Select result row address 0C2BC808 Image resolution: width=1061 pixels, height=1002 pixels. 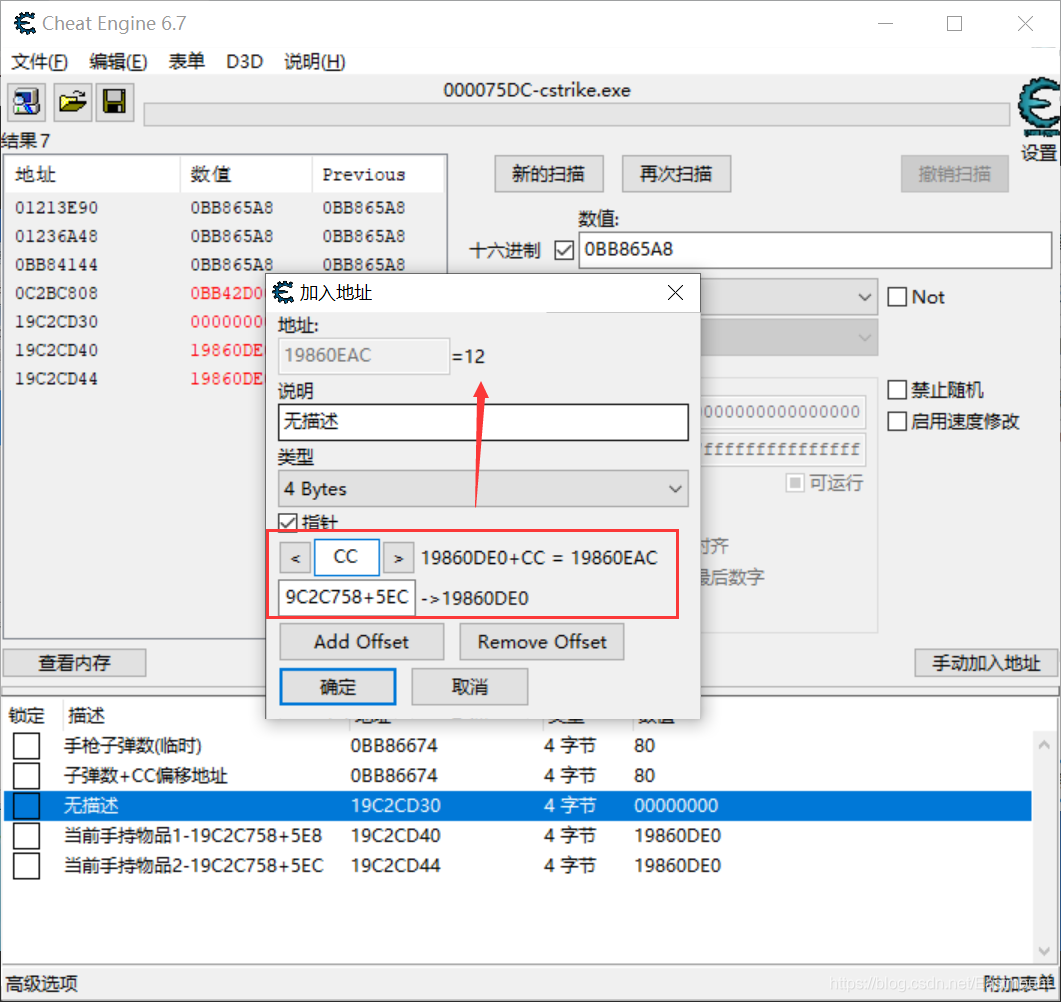coord(57,293)
